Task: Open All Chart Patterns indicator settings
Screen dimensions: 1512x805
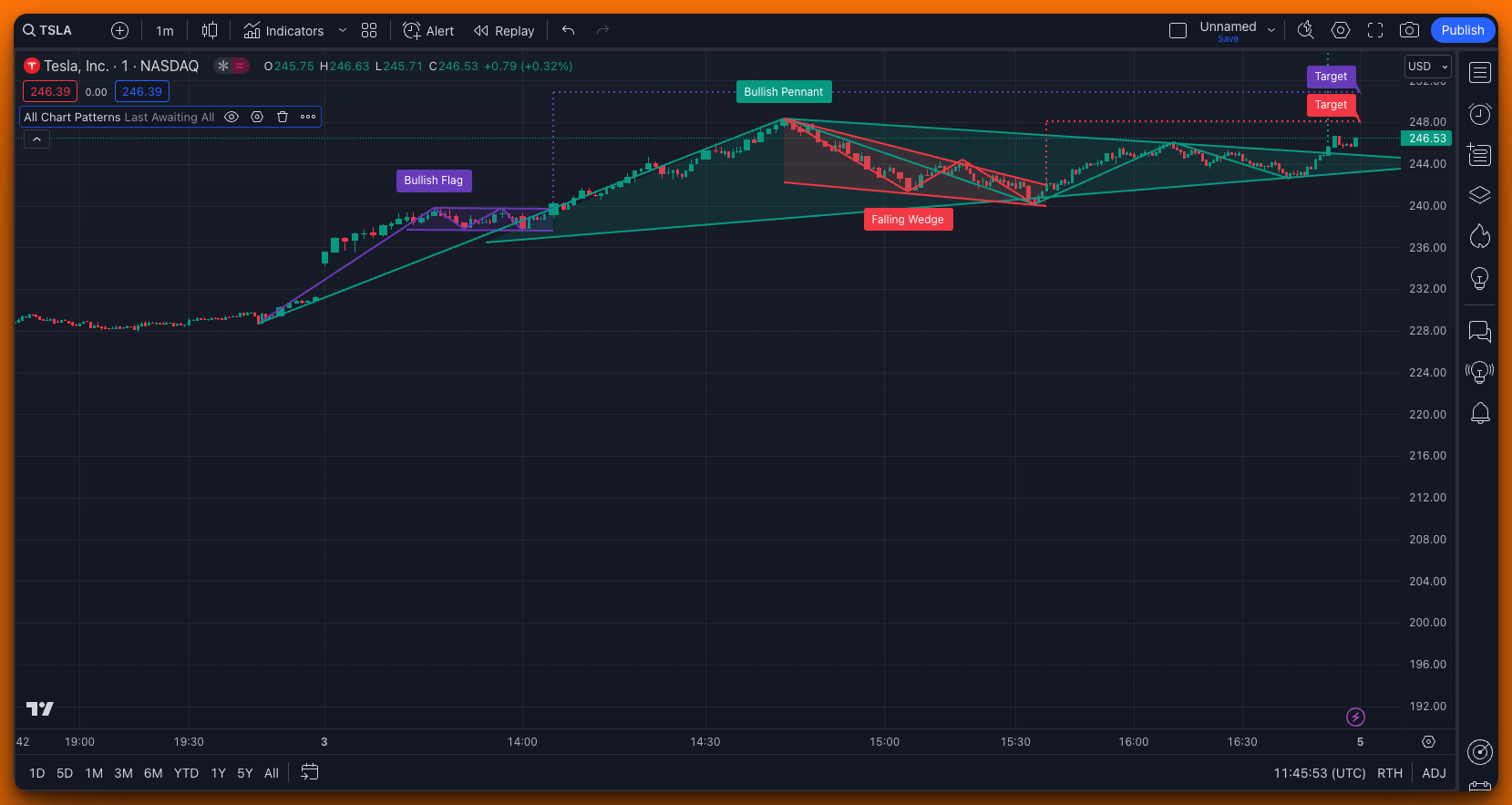Action: point(257,117)
